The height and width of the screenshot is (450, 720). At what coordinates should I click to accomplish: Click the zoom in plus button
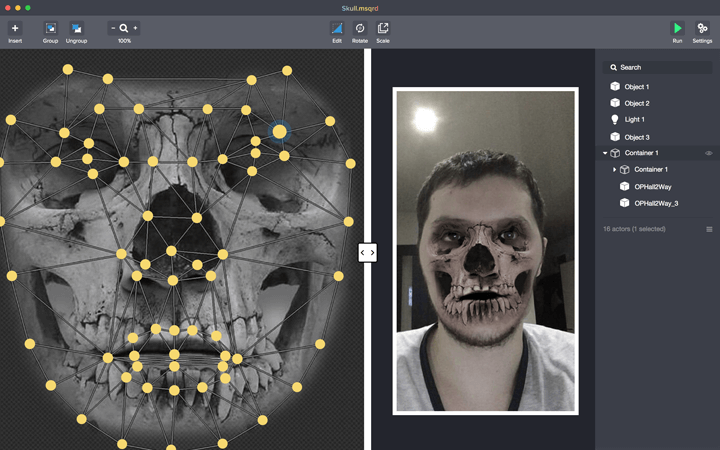click(136, 28)
